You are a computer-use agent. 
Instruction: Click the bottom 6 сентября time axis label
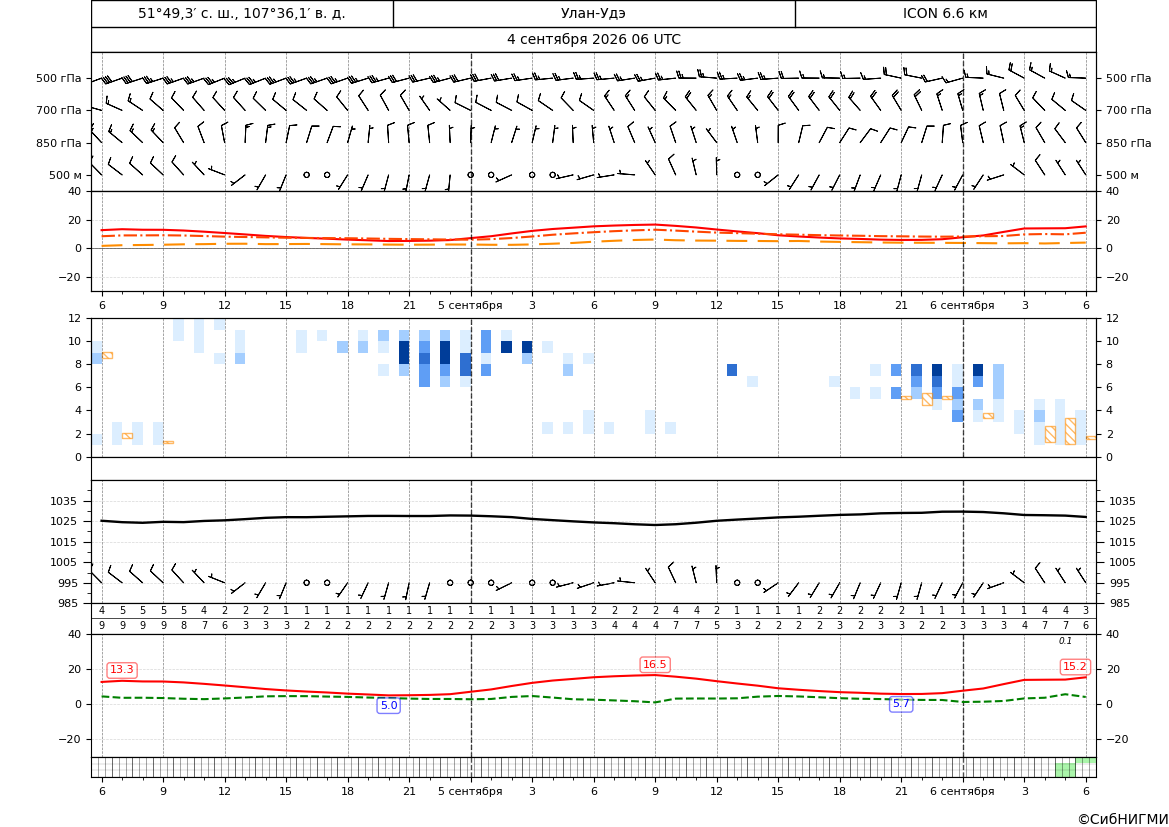pyautogui.click(x=962, y=791)
